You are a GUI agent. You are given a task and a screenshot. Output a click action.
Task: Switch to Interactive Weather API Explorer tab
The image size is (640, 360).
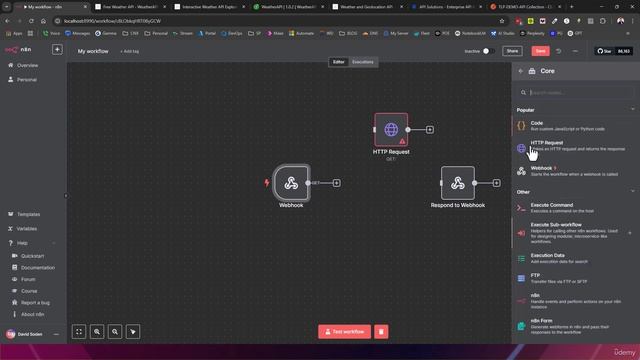point(209,7)
